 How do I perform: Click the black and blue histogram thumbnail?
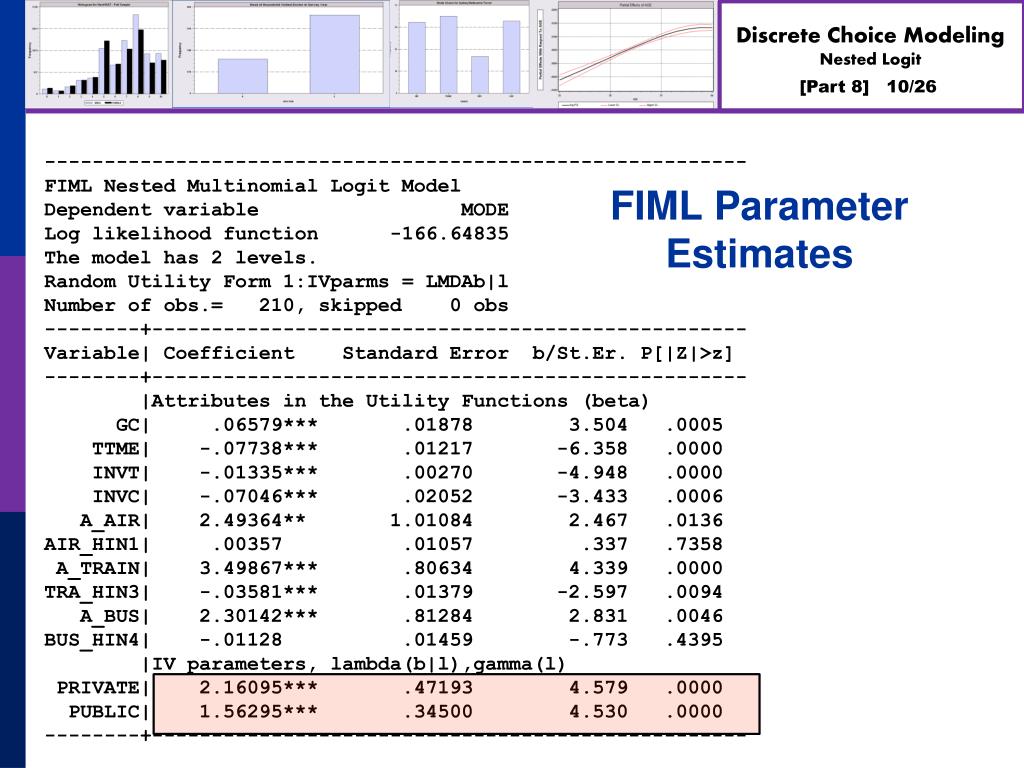(x=99, y=54)
